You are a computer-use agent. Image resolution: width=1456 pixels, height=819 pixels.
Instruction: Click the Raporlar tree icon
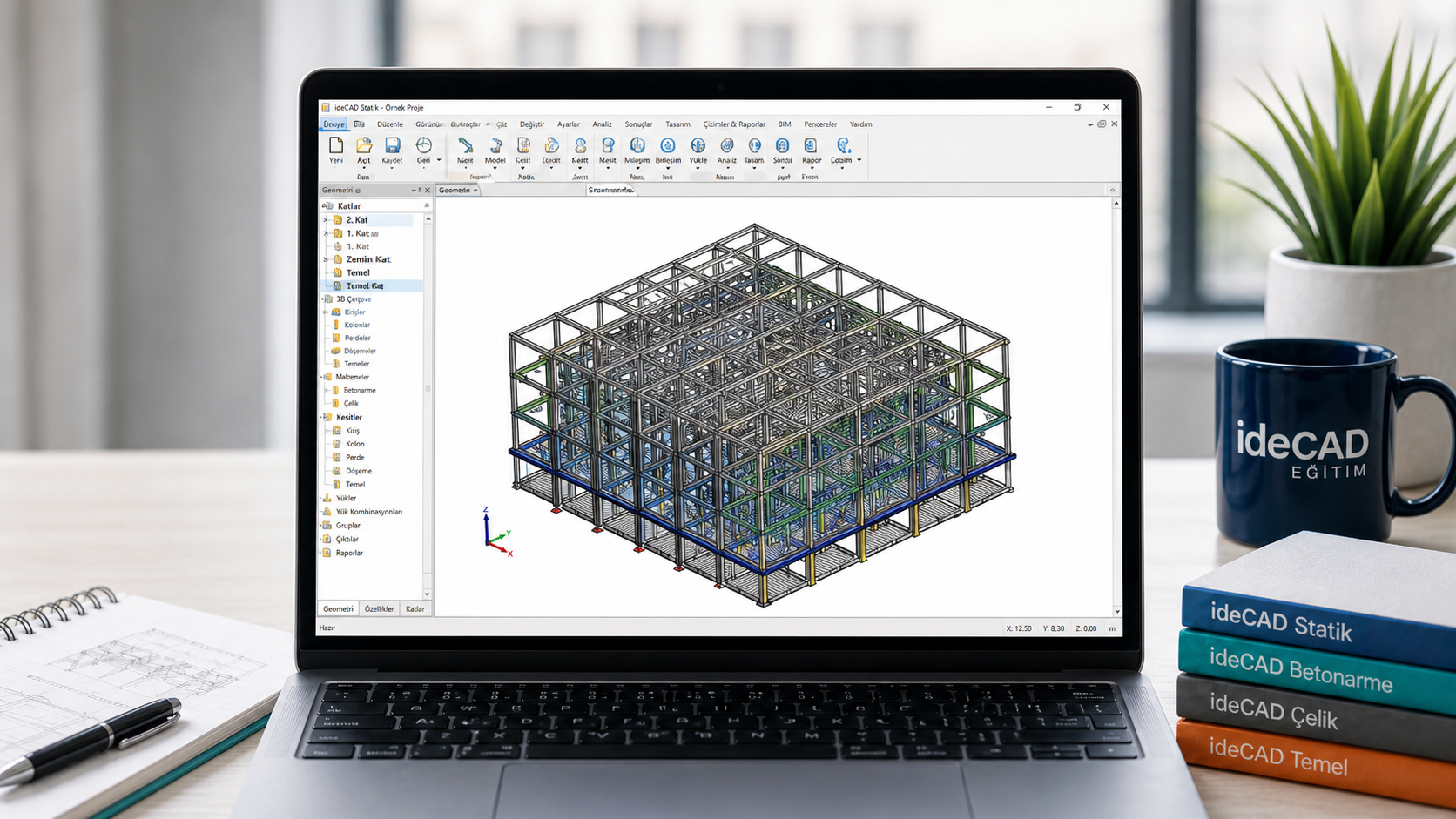tap(327, 553)
